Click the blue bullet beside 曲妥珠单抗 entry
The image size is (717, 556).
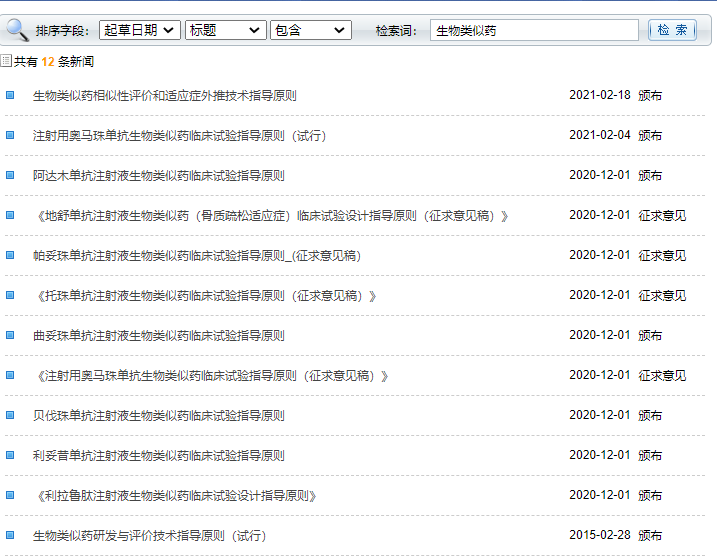[10, 335]
